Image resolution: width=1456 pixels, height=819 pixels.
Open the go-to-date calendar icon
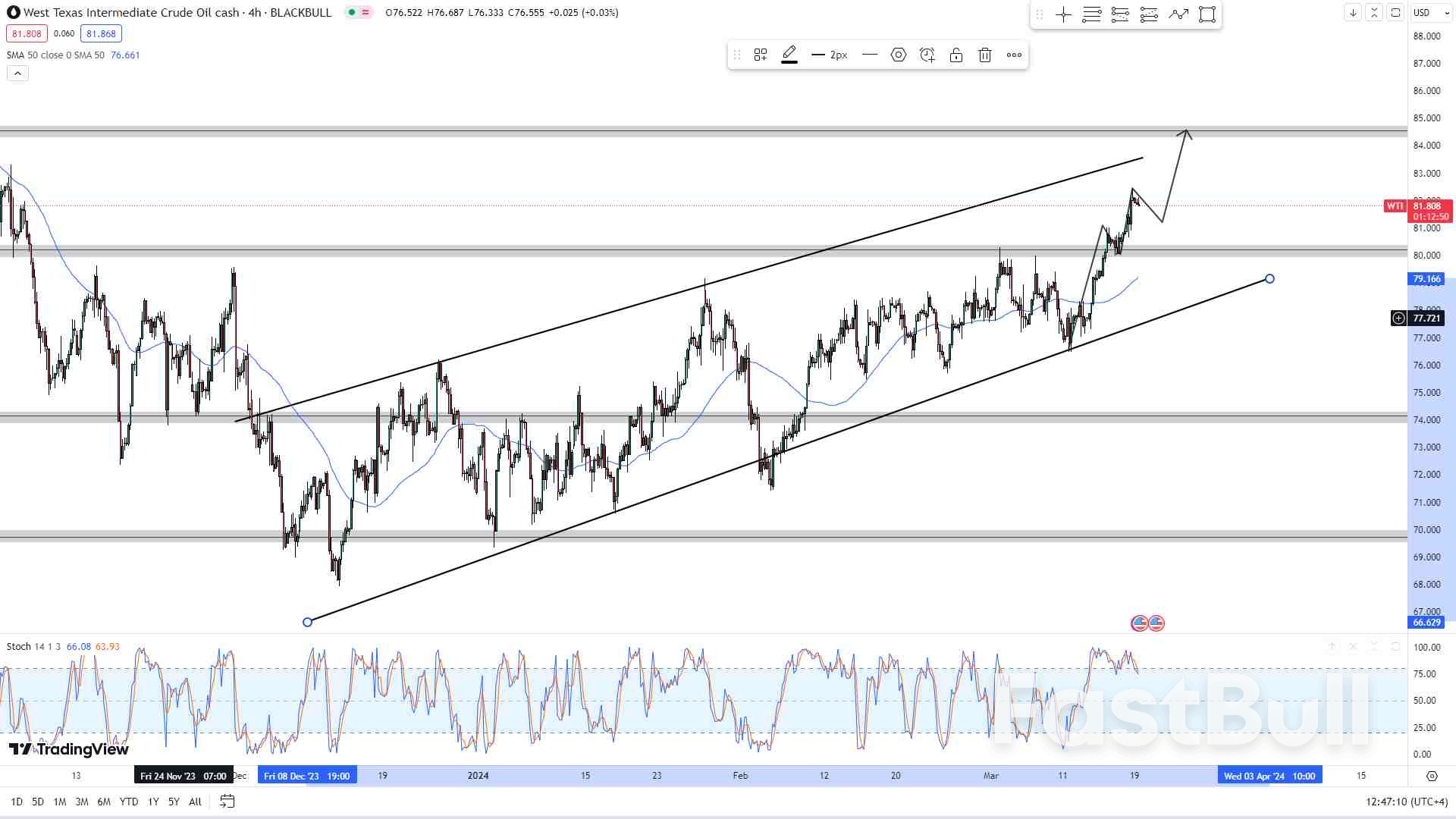[227, 801]
